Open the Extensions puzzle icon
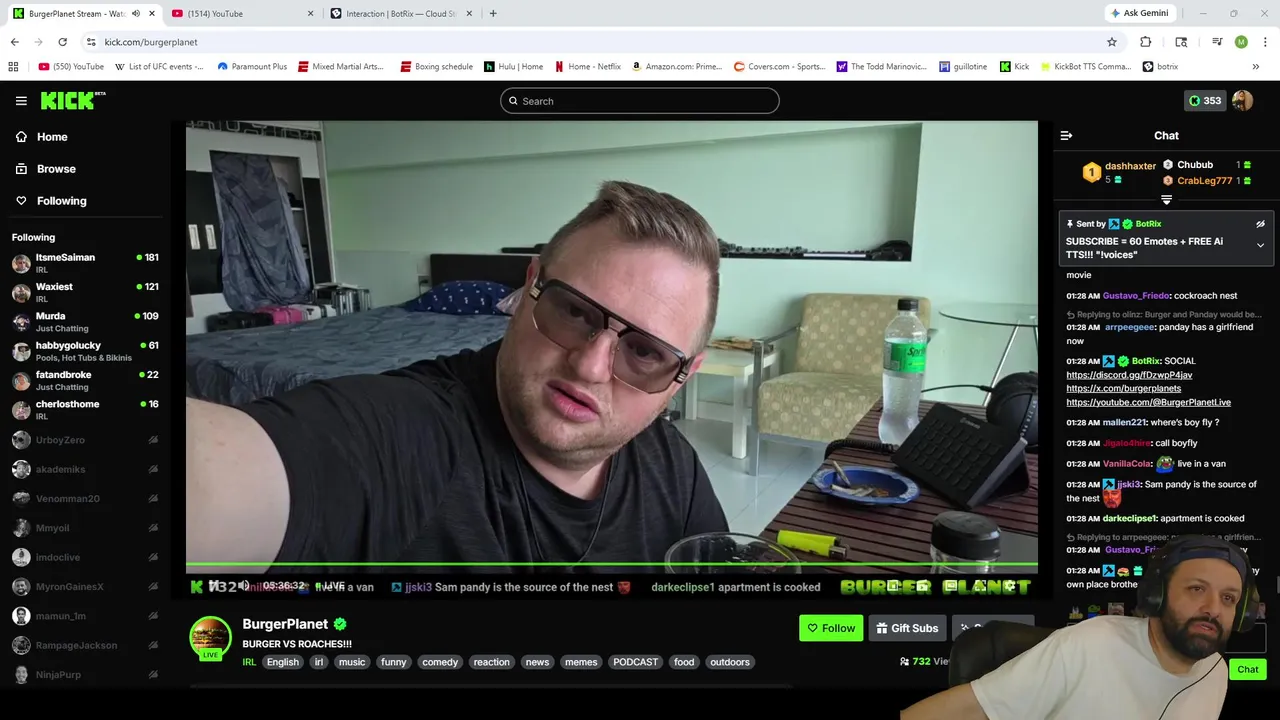Viewport: 1280px width, 720px height. pos(1146,42)
